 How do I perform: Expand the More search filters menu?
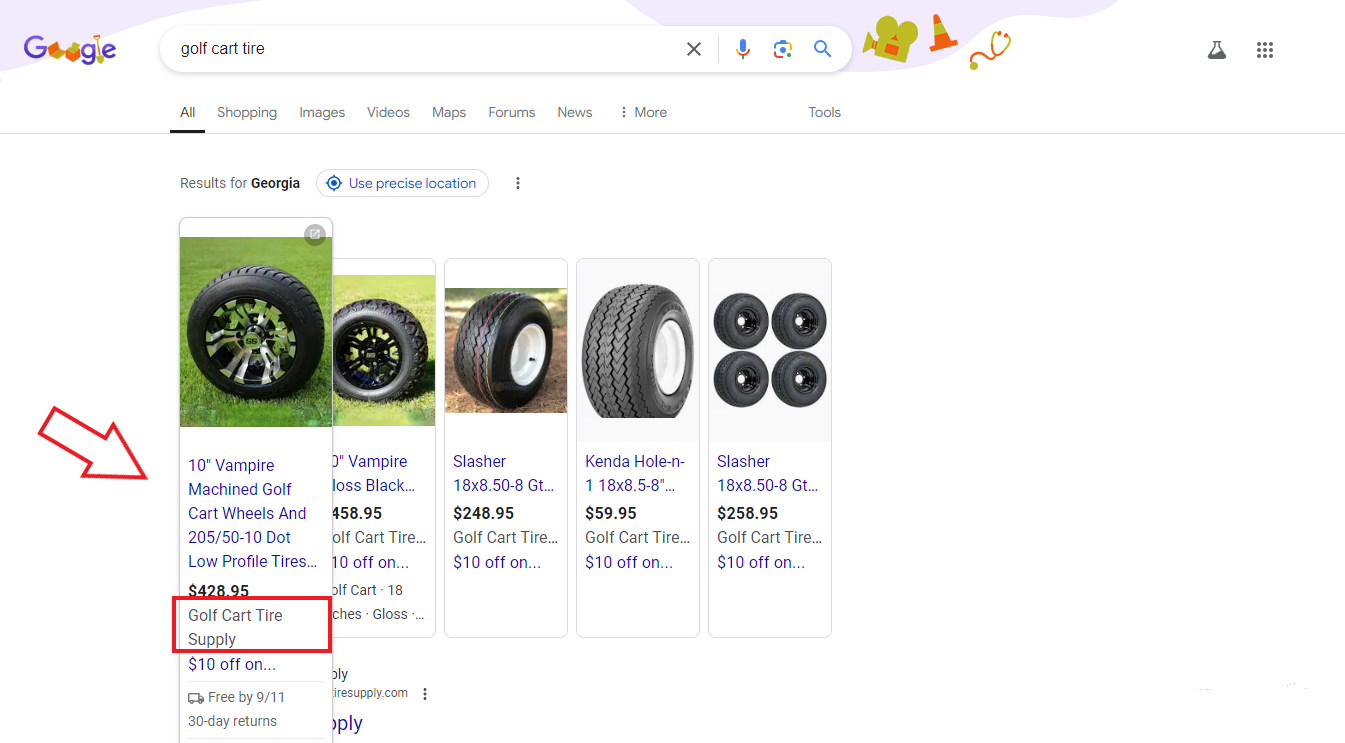click(x=643, y=112)
